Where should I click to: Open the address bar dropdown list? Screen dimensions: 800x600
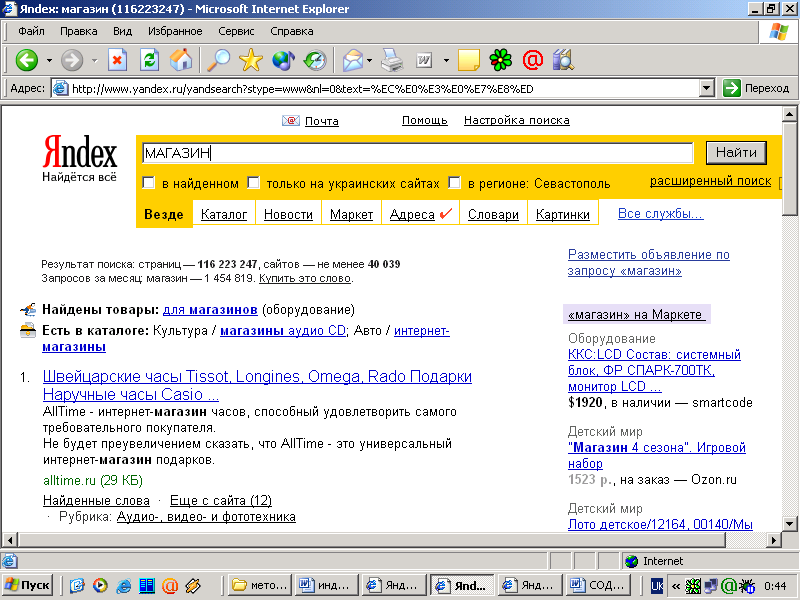707,88
